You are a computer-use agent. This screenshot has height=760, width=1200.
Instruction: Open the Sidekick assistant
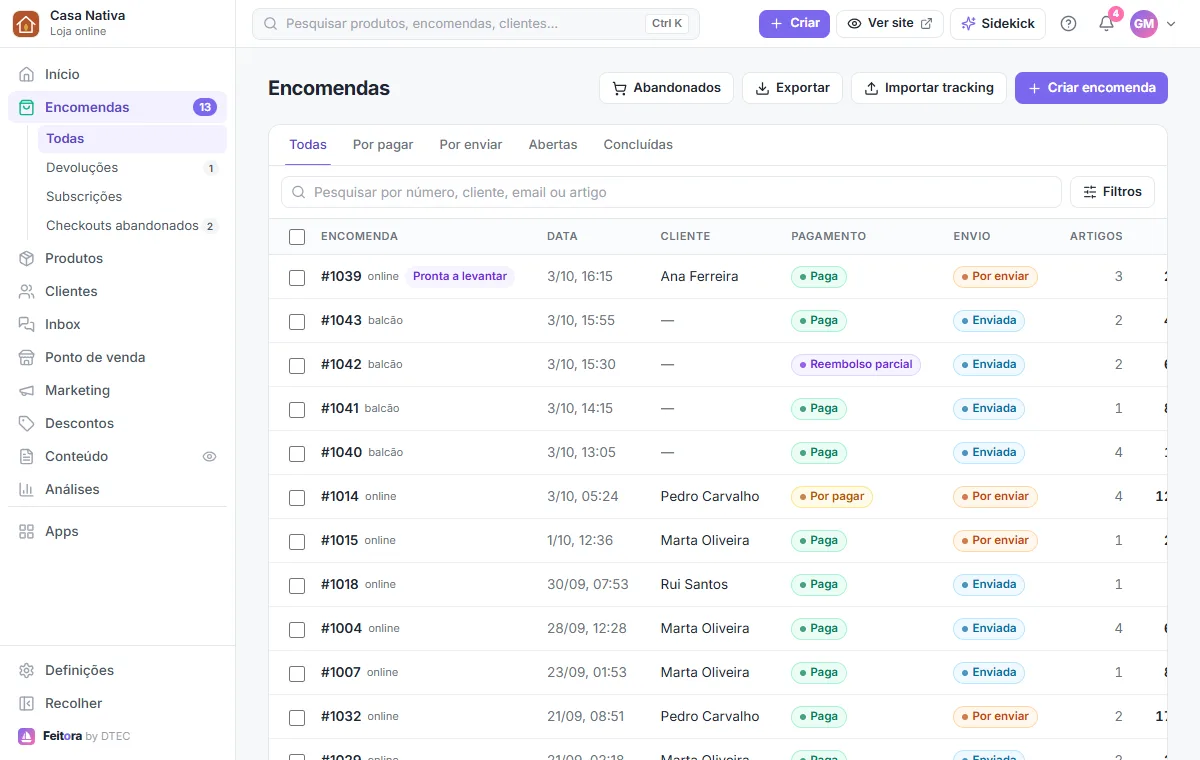point(998,24)
